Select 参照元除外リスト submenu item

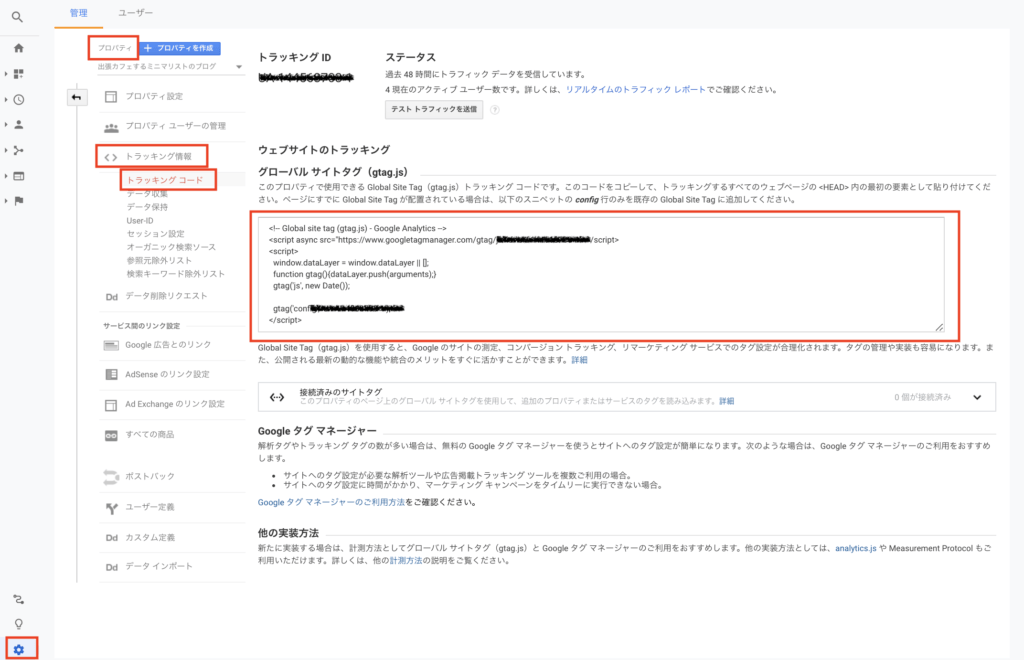(159, 260)
